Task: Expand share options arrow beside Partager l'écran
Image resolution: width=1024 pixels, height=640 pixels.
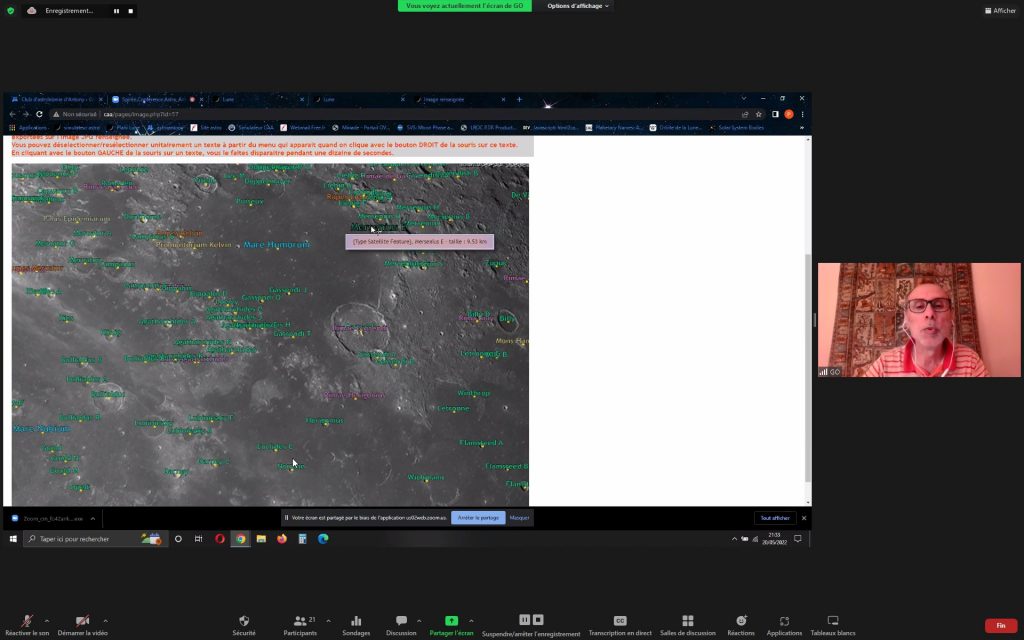Action: [x=471, y=620]
